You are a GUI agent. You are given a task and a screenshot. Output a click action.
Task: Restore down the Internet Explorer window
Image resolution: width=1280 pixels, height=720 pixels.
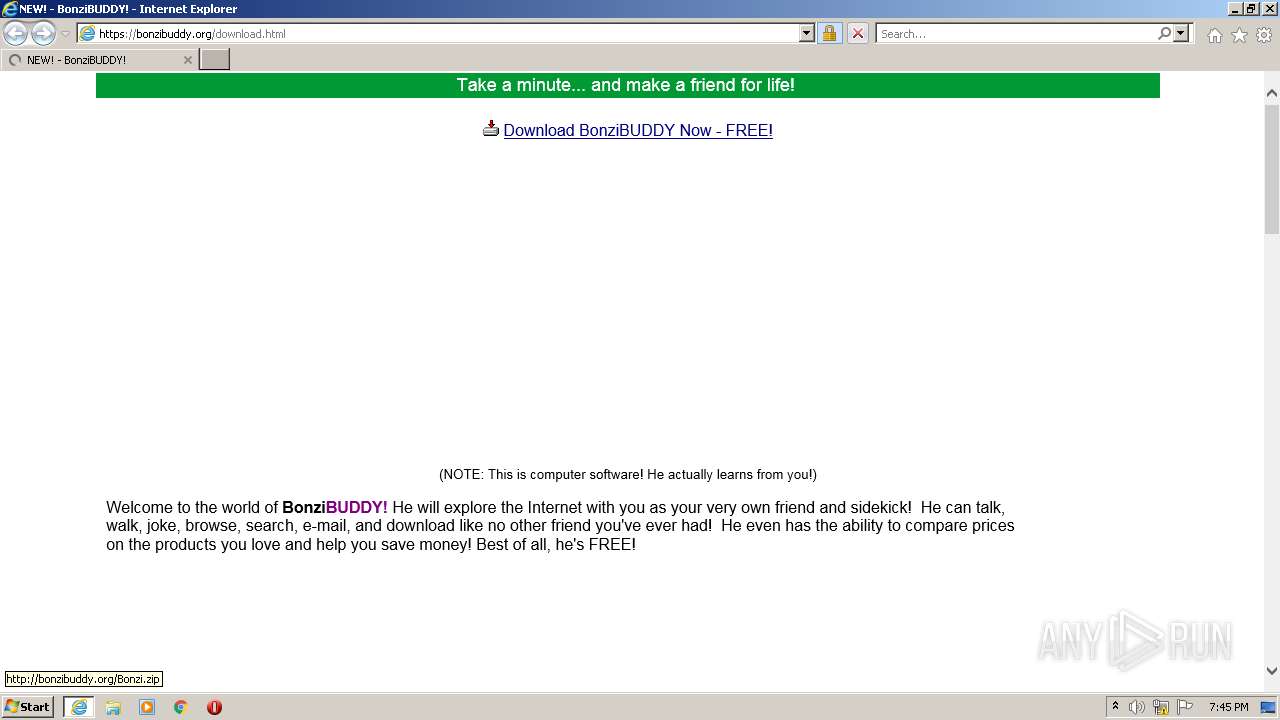(1251, 9)
